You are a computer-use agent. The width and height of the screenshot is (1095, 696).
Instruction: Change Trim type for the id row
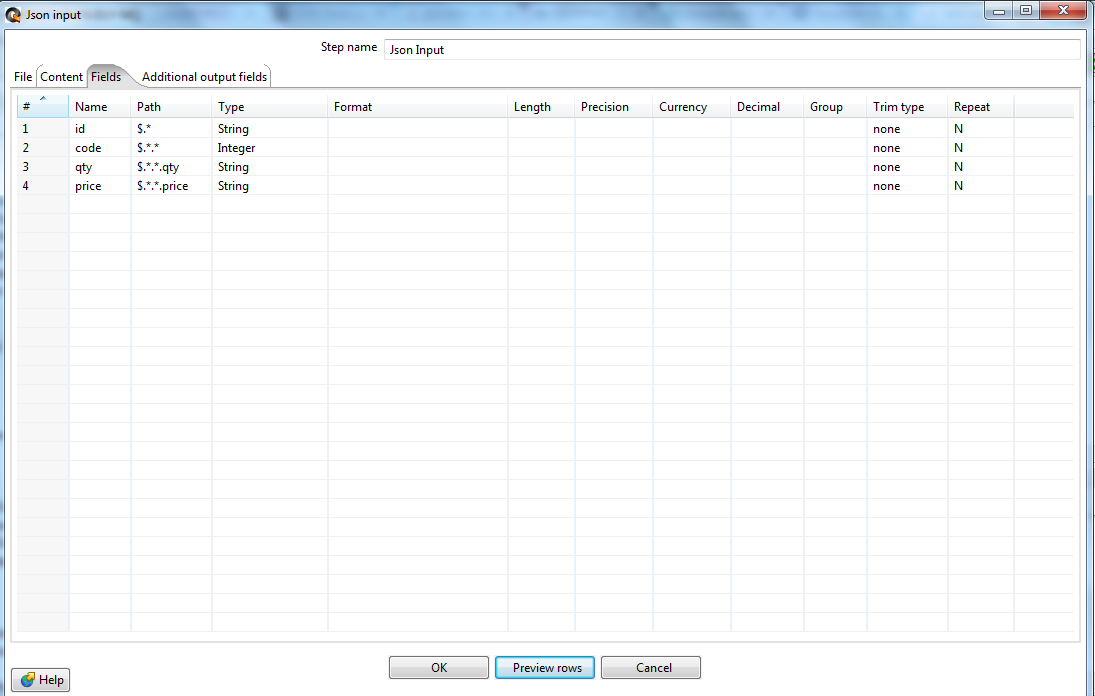coord(906,129)
